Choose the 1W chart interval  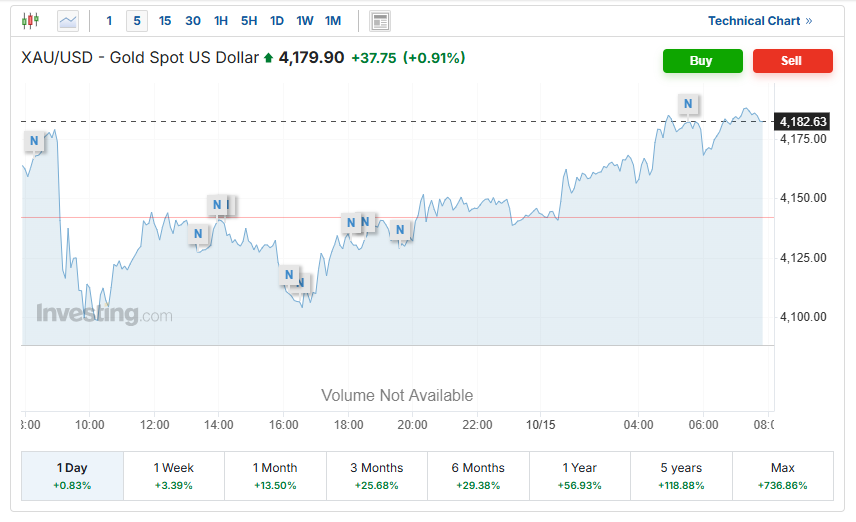pos(305,21)
